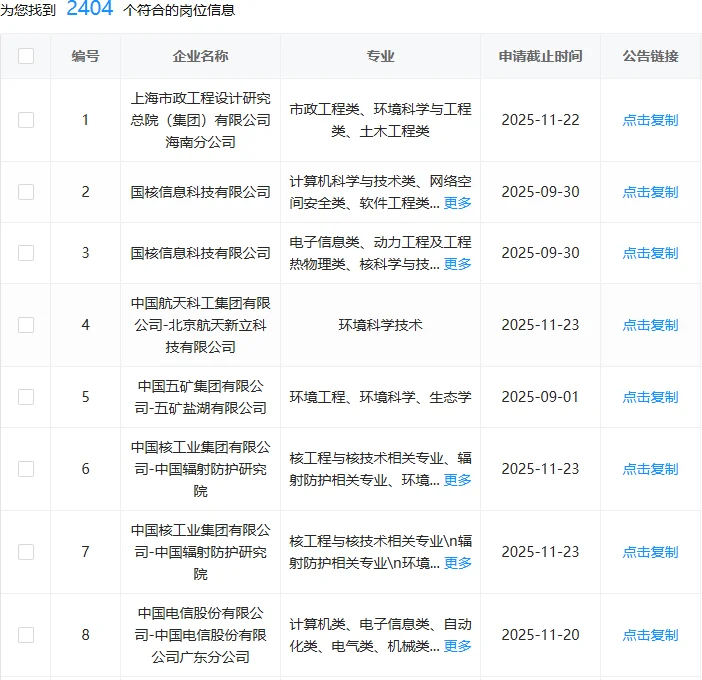Select company 中国航天科工集团 北京航天新立科技
702x680 pixels.
click(201, 325)
